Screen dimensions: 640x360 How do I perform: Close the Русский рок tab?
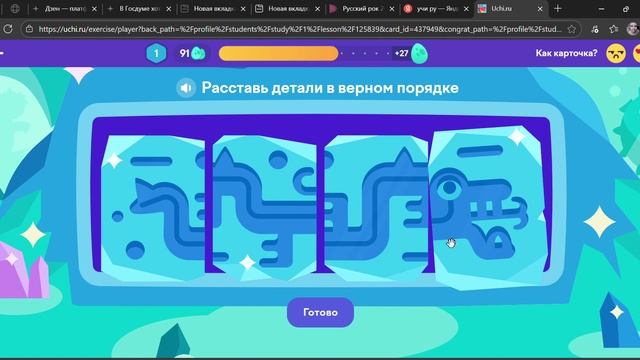click(x=392, y=9)
